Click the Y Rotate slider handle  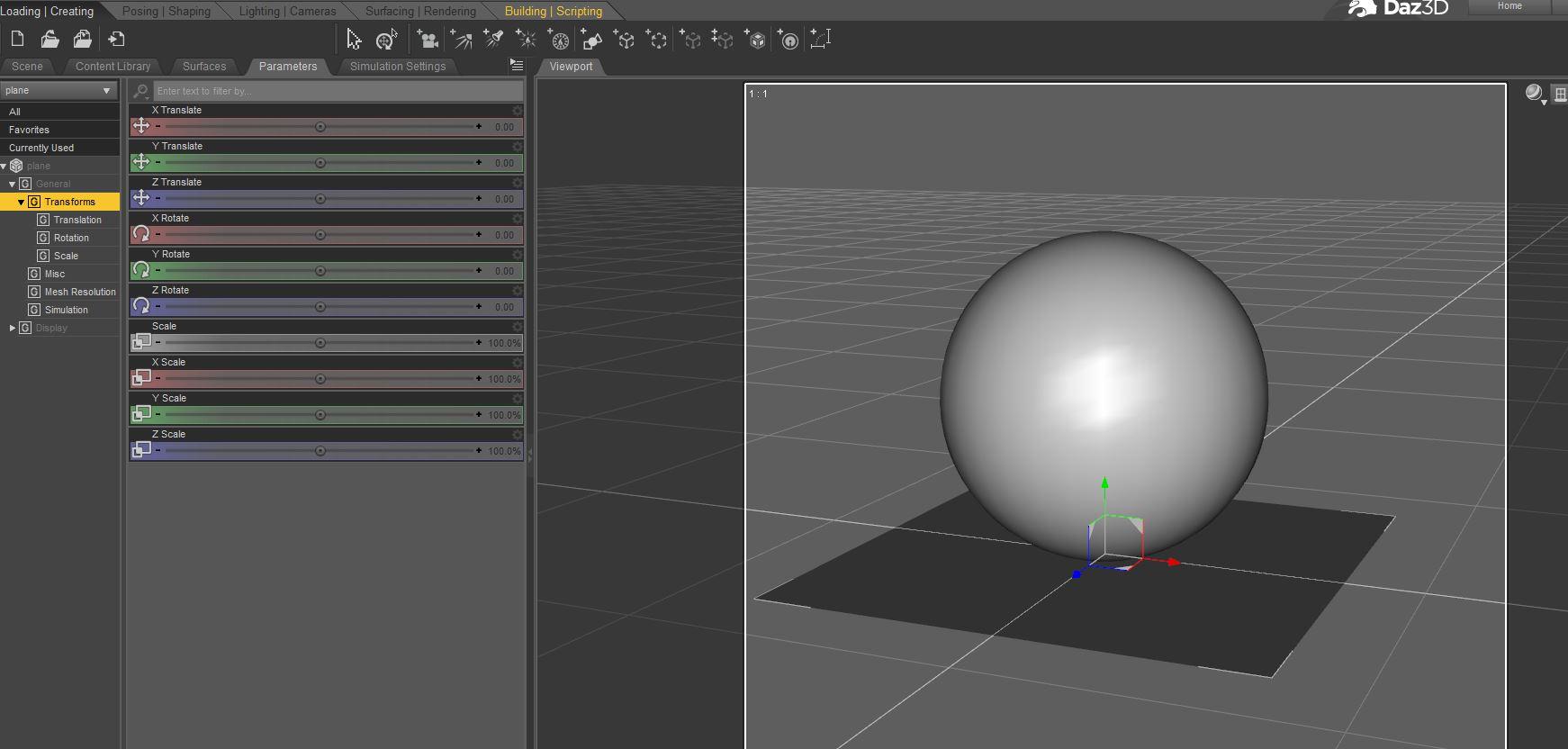tap(320, 271)
